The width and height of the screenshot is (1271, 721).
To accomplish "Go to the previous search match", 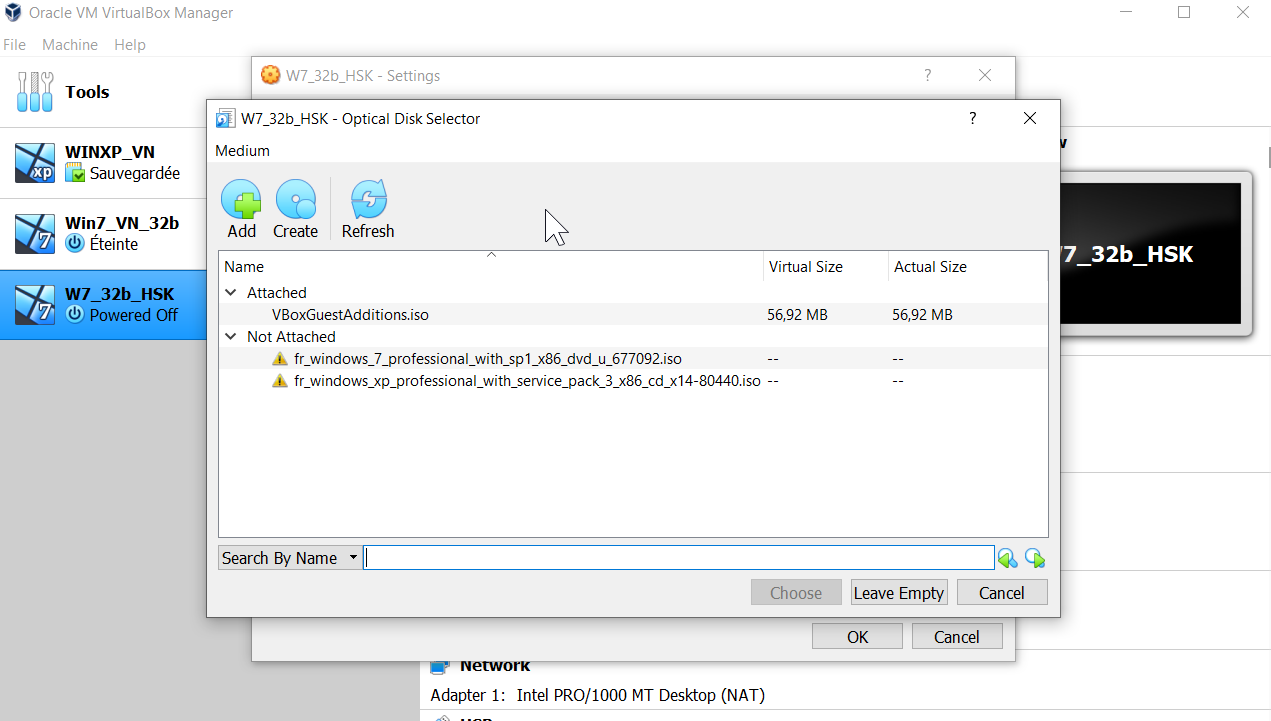I will pyautogui.click(x=1007, y=558).
